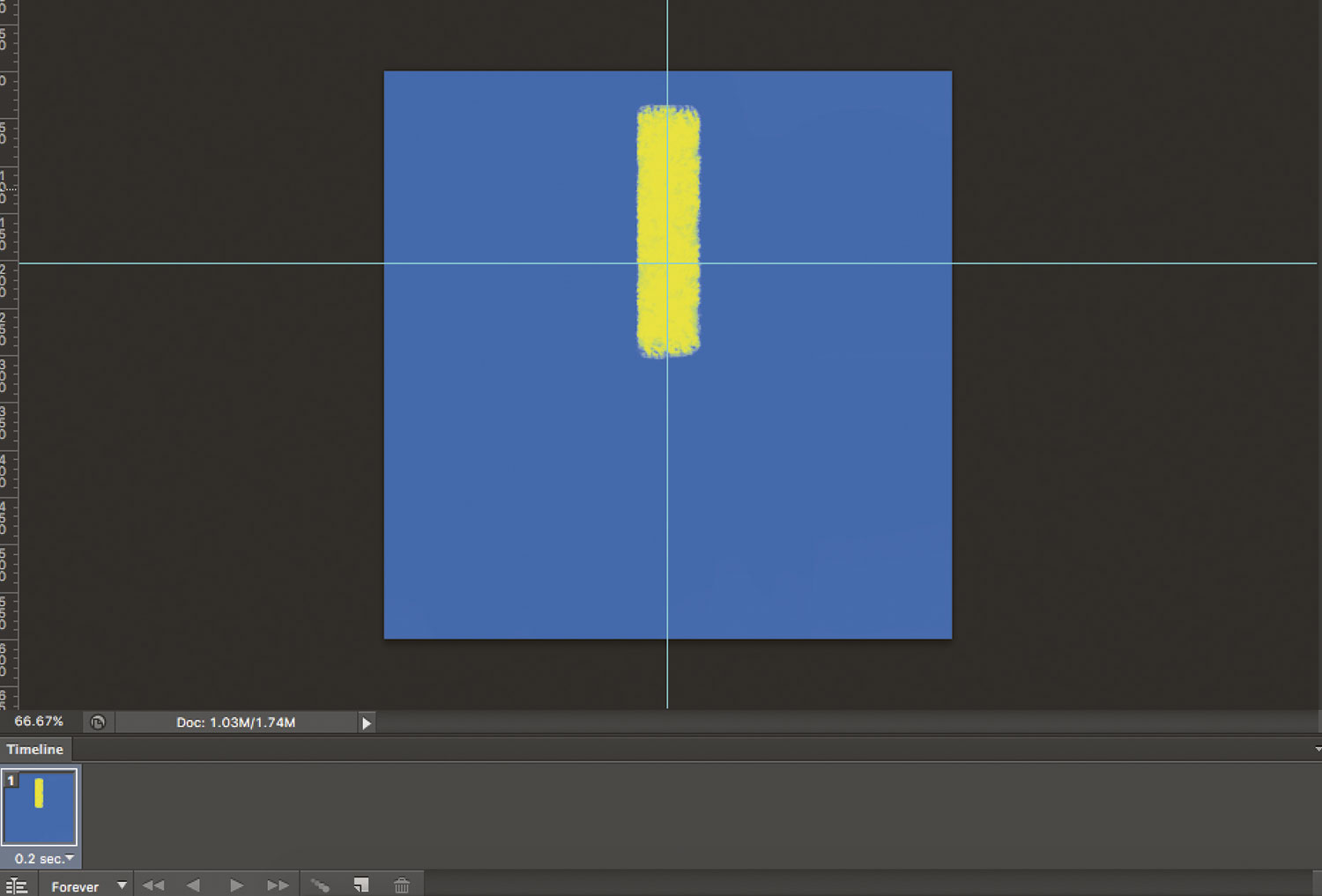
Task: Click the yellow brush stroke on canvas
Action: 669,232
